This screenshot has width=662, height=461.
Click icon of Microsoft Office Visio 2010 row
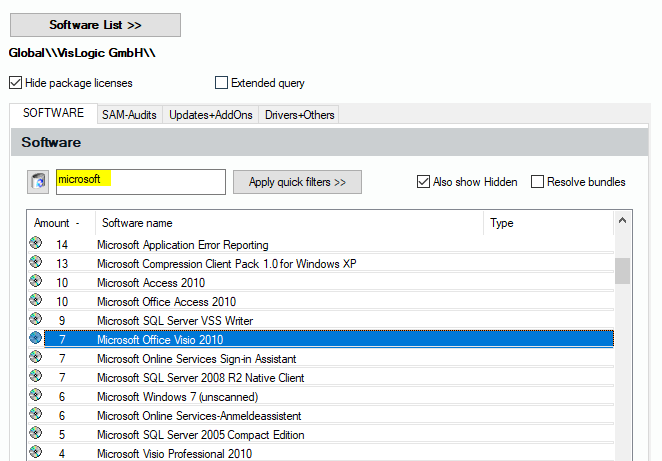point(36,338)
